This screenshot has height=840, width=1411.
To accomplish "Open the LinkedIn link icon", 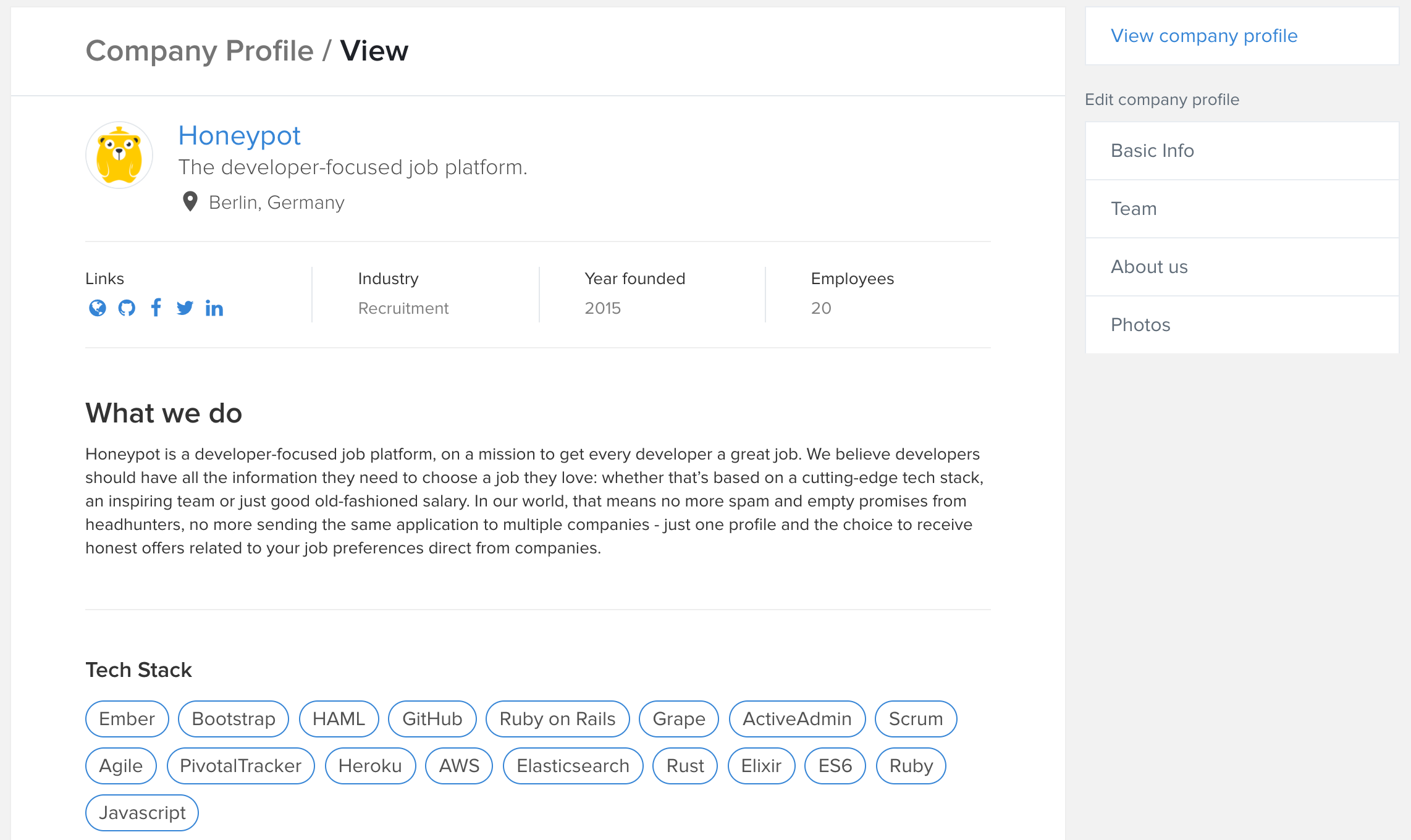I will 214,308.
